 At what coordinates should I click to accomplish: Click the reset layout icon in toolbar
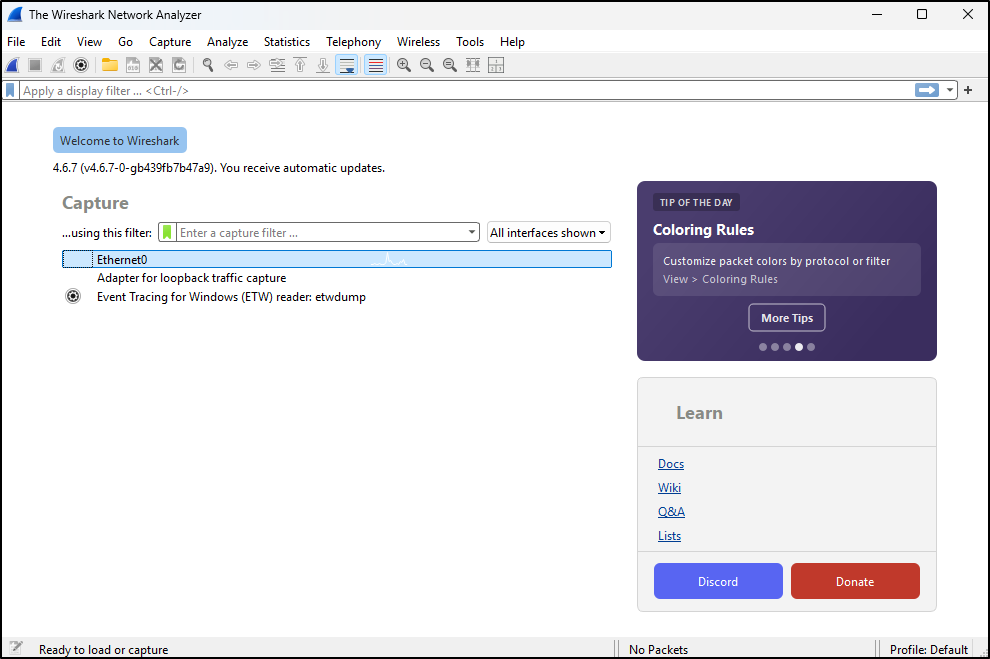(496, 65)
